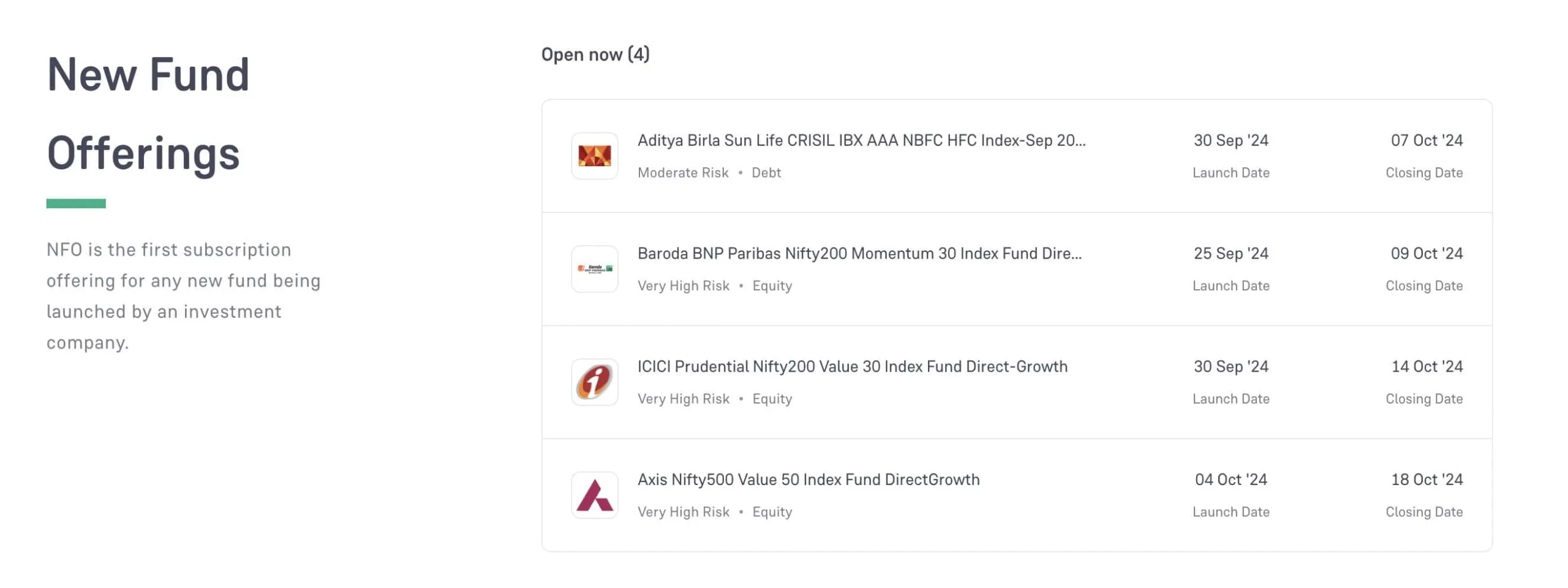Click the 25 Sep '24 launch date

(1231, 254)
